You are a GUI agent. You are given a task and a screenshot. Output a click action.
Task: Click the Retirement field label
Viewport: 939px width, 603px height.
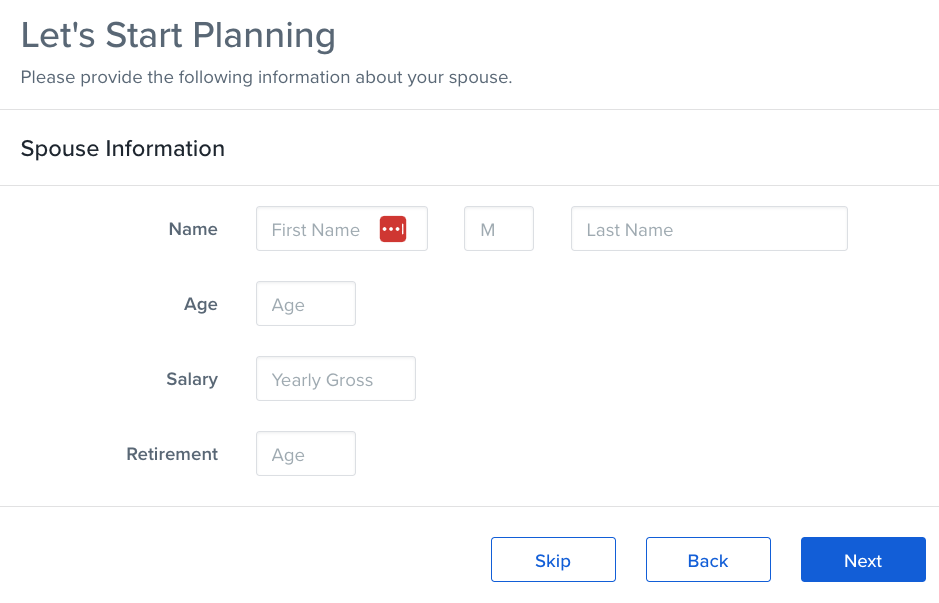pyautogui.click(x=172, y=454)
